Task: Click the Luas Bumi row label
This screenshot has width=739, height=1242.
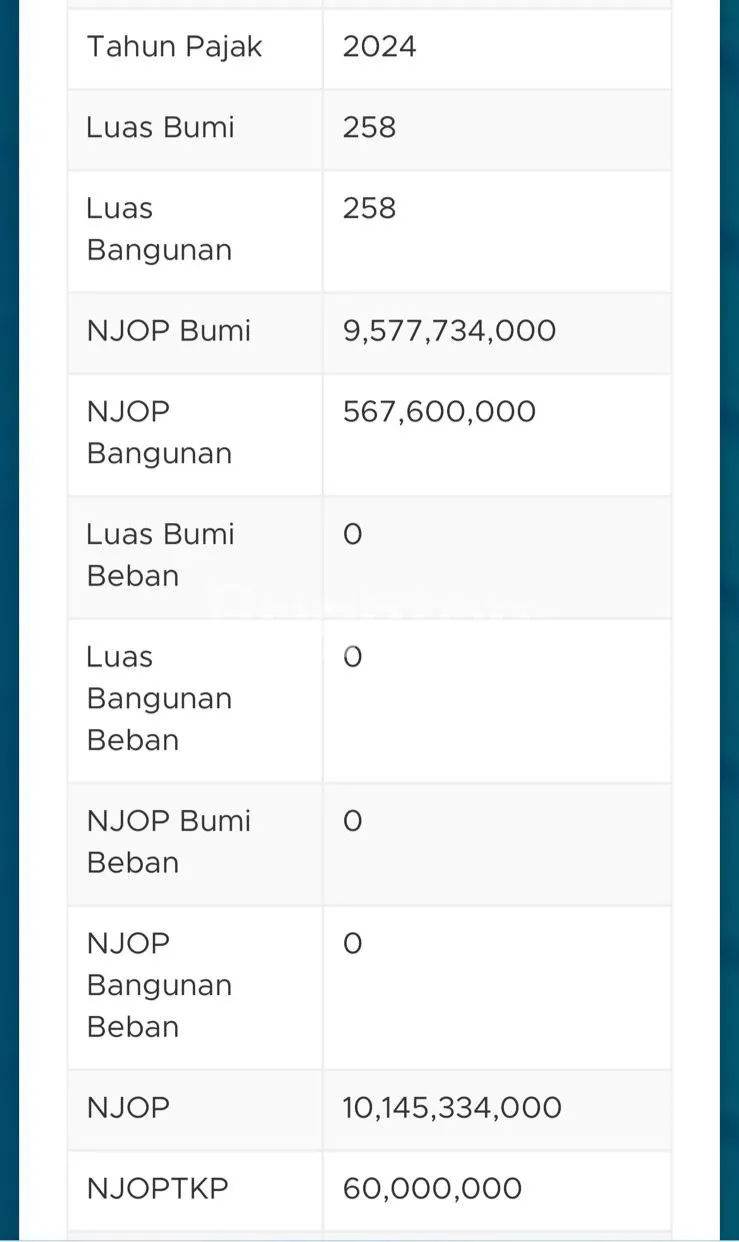Action: (160, 128)
